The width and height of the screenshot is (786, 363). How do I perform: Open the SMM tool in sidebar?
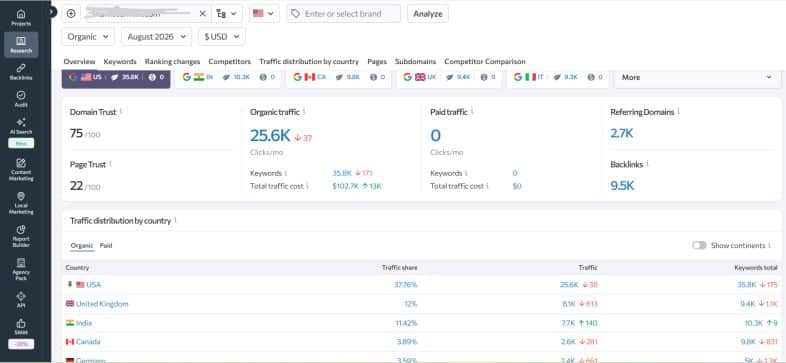[x=21, y=327]
